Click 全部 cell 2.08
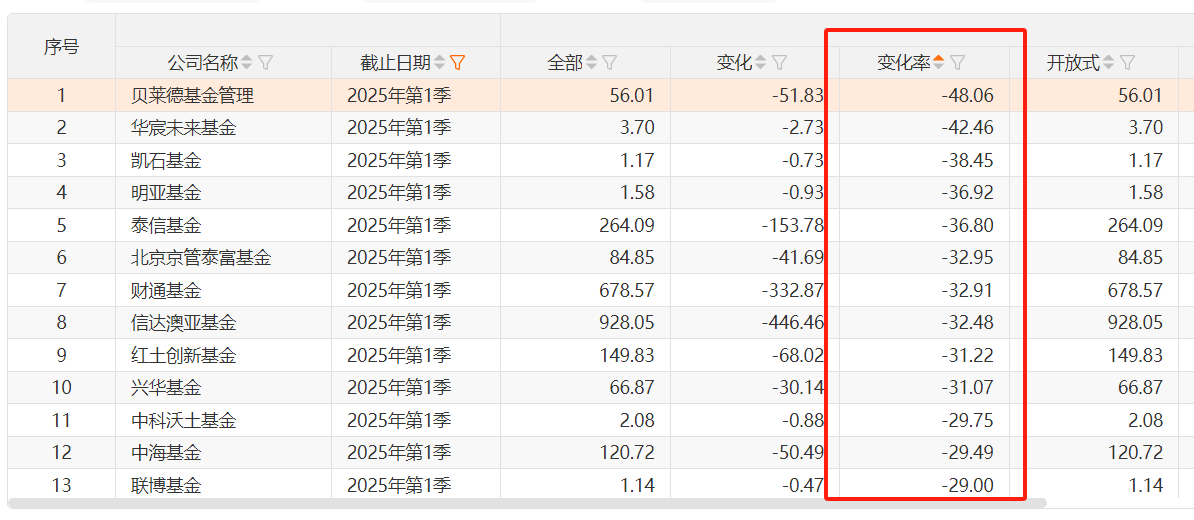The width and height of the screenshot is (1194, 520). point(585,420)
